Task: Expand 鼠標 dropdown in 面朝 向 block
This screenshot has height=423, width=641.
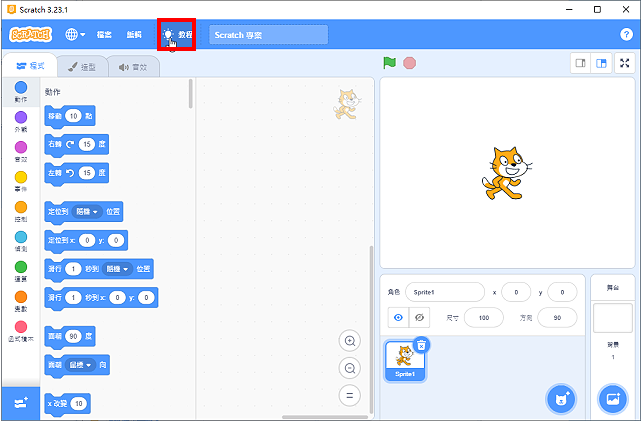Action: [80, 365]
